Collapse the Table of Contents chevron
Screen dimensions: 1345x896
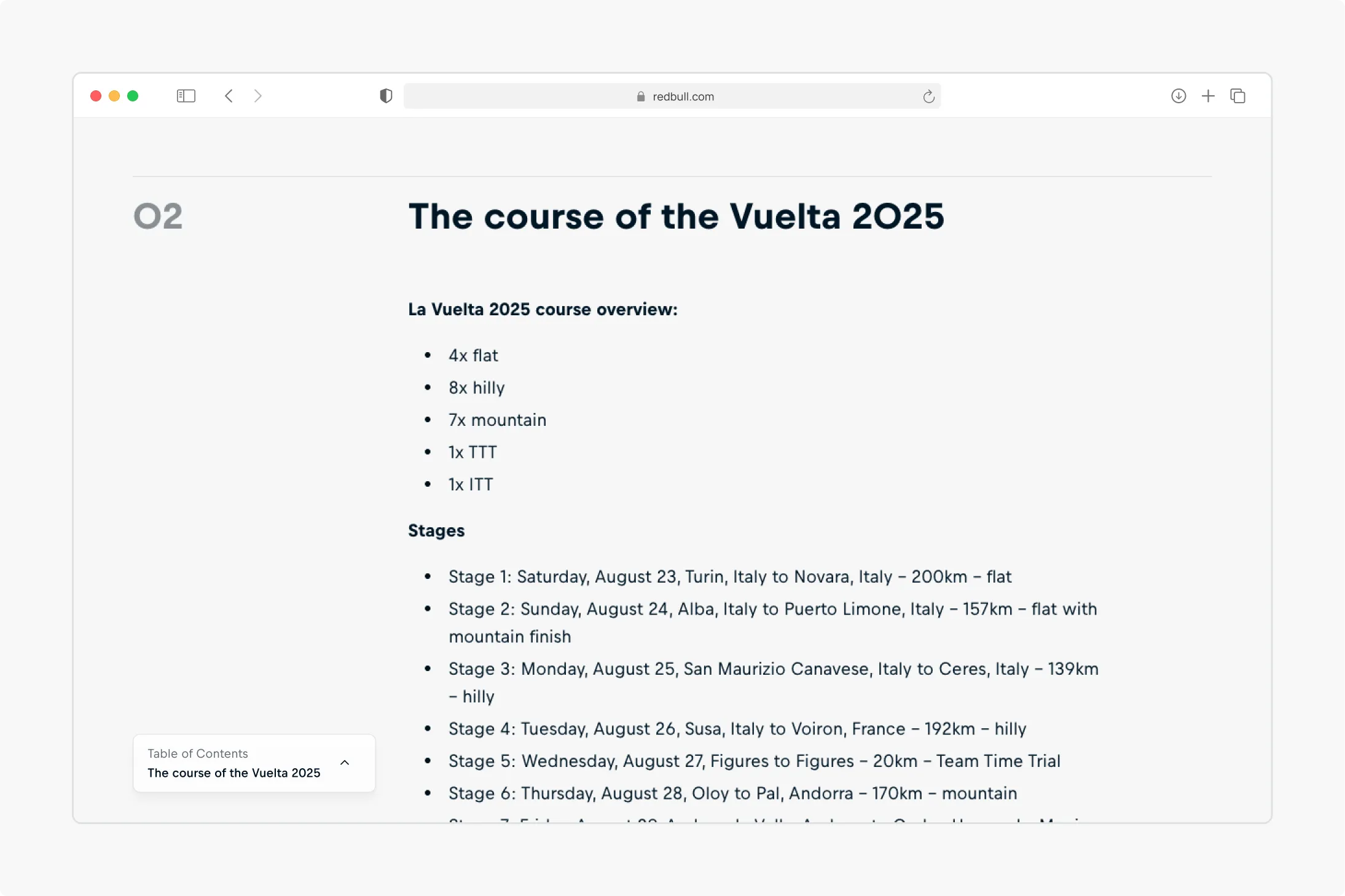pyautogui.click(x=345, y=763)
